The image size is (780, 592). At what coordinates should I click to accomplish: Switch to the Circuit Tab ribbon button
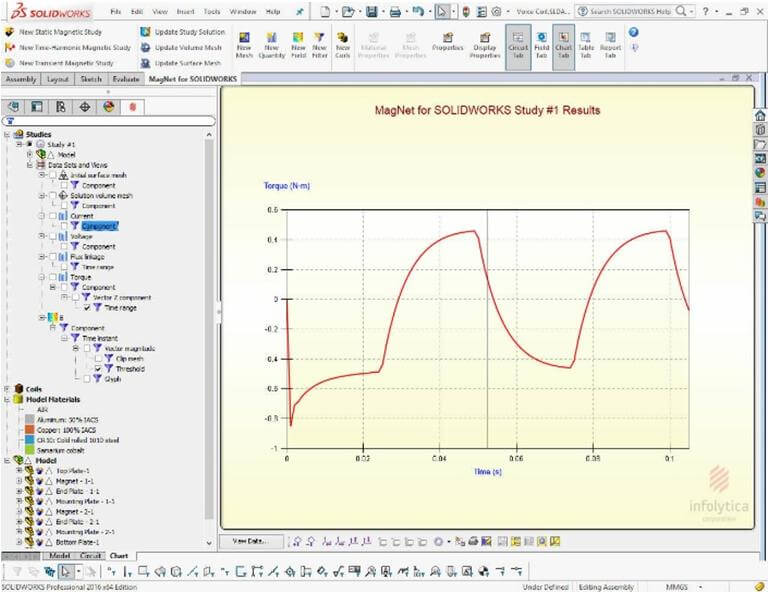coord(518,46)
